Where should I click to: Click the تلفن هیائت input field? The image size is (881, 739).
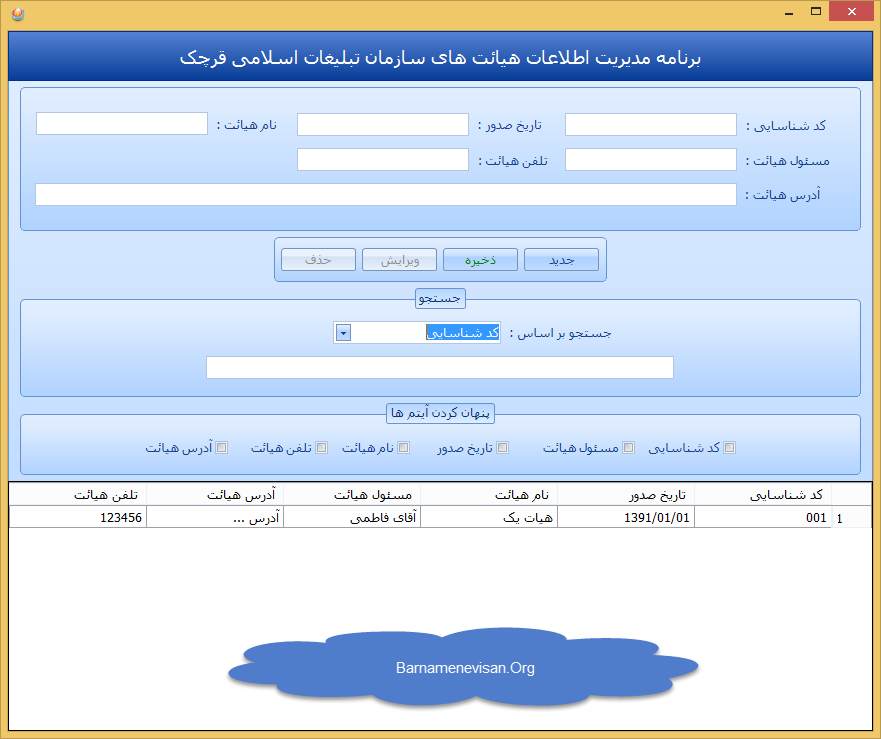(382, 159)
